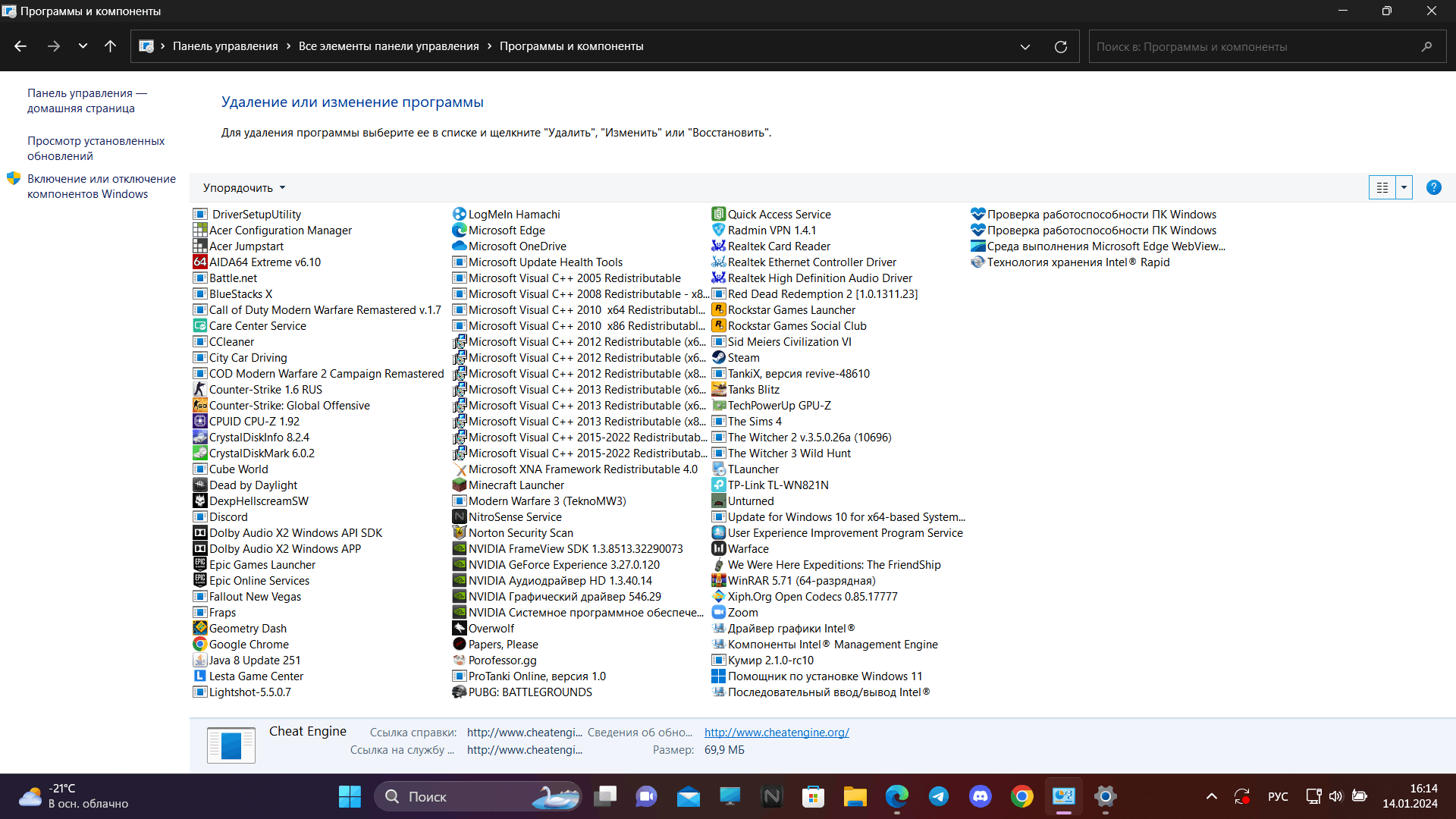Screen dimensions: 1456x819
Task: Expand the view options dropdown arrow
Action: [x=1404, y=187]
